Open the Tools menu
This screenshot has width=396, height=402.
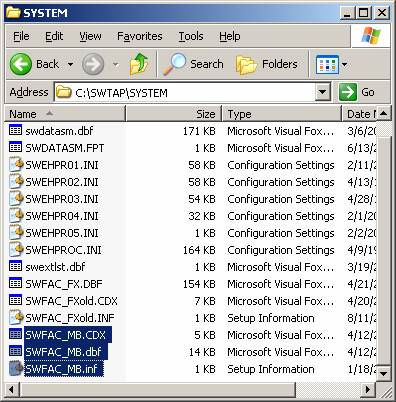pyautogui.click(x=191, y=36)
